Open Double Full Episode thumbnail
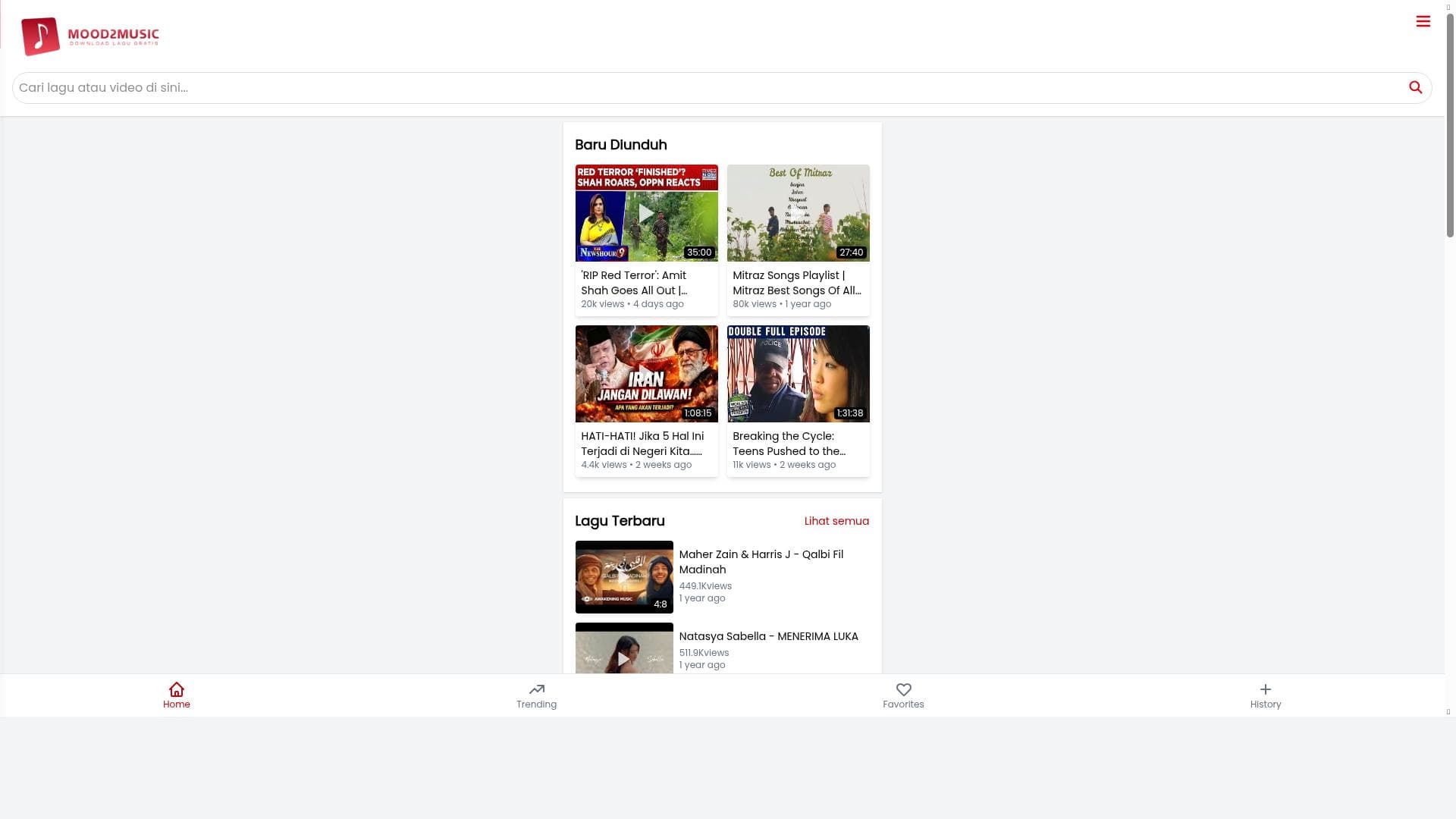Screen dimensions: 1456x819 coord(798,374)
